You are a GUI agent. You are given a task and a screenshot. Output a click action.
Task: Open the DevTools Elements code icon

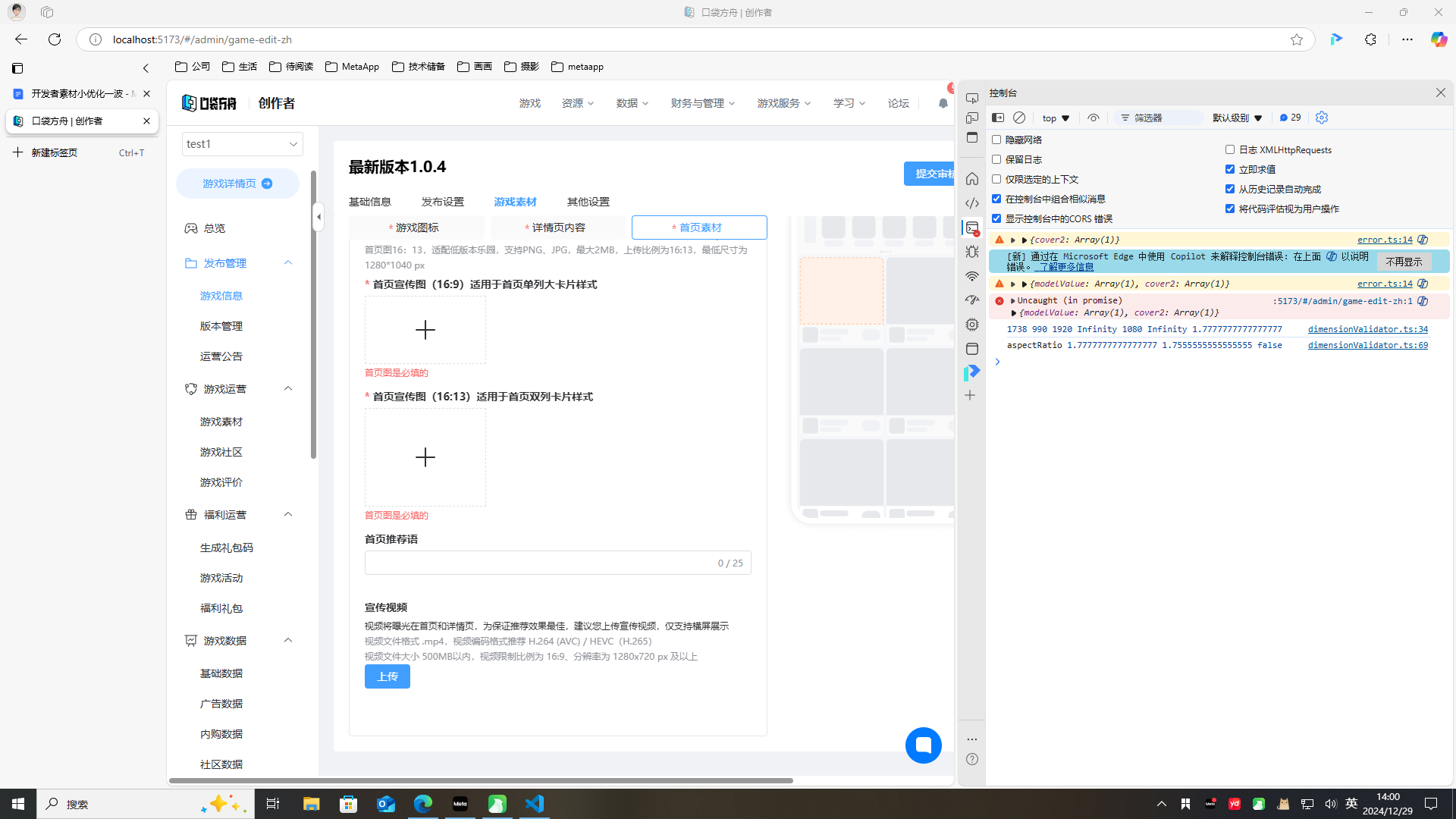pyautogui.click(x=971, y=203)
